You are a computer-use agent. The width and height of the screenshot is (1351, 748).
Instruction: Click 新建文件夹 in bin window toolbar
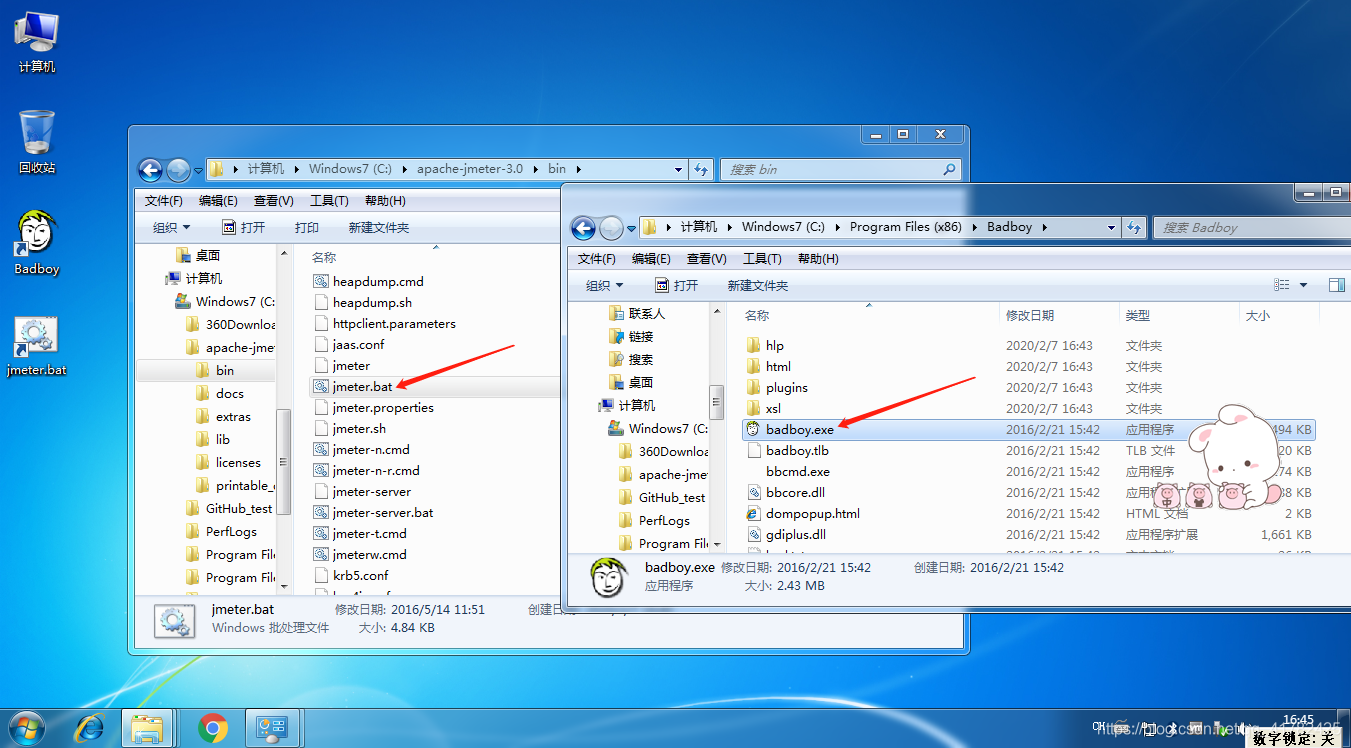(x=379, y=228)
